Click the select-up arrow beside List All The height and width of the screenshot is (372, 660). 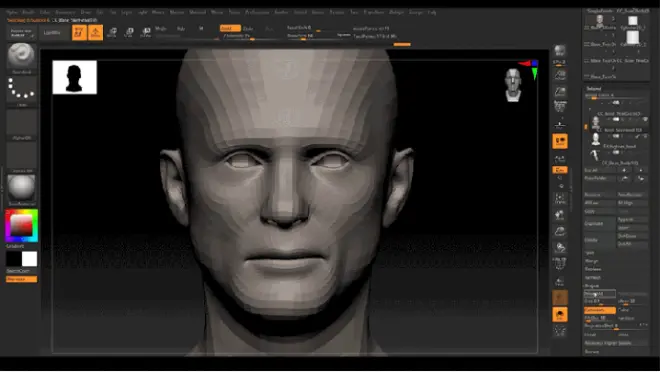(624, 170)
